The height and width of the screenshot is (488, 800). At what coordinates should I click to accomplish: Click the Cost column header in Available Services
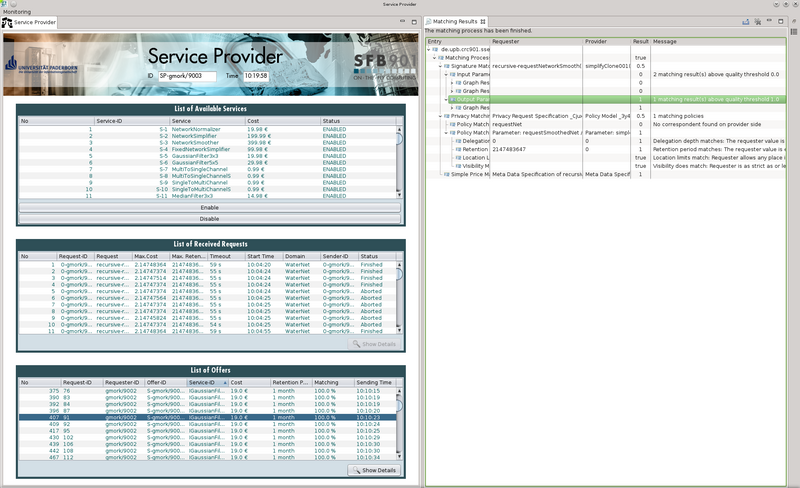pyautogui.click(x=283, y=121)
